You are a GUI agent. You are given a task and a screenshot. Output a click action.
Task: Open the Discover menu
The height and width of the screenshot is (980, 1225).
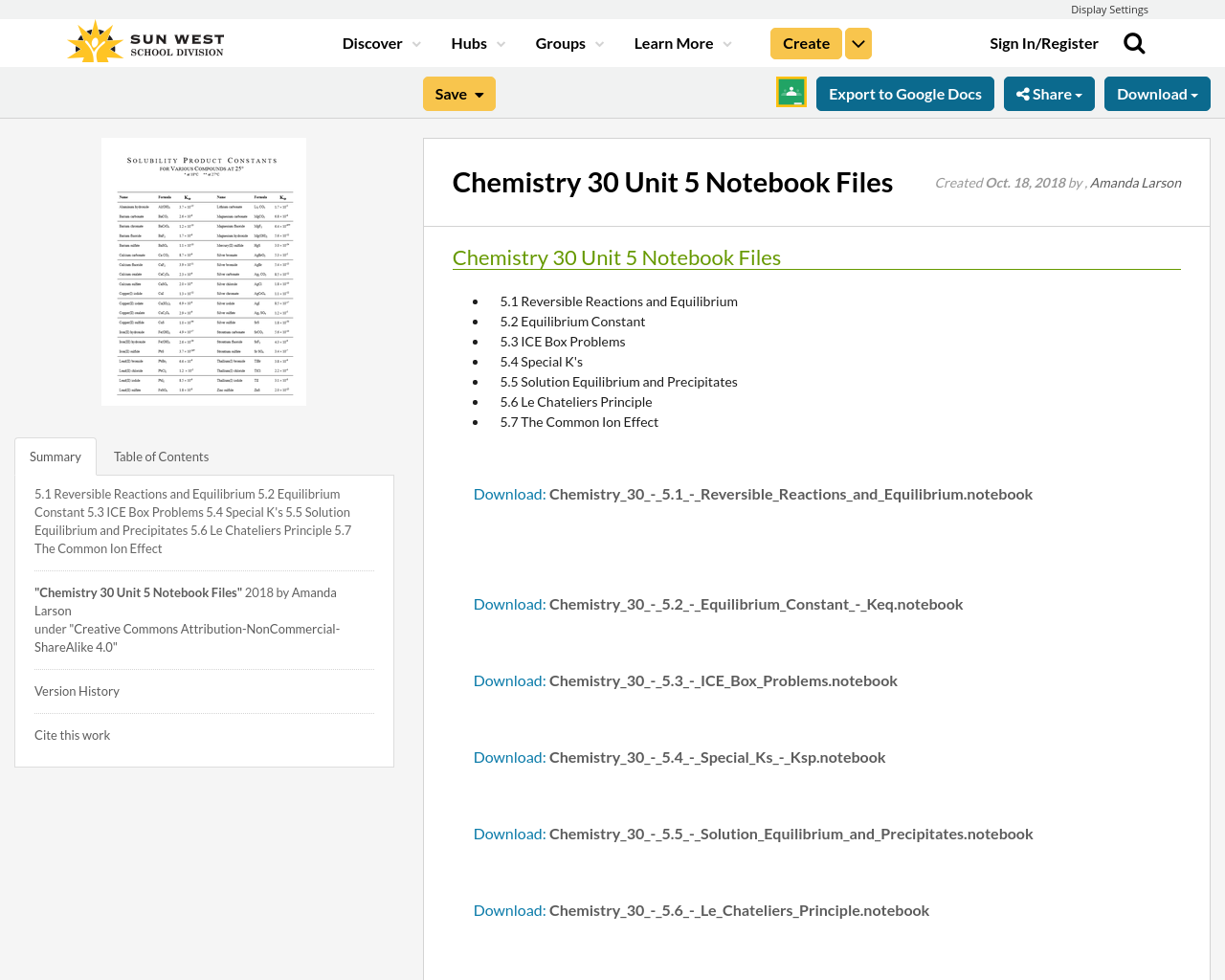(381, 43)
